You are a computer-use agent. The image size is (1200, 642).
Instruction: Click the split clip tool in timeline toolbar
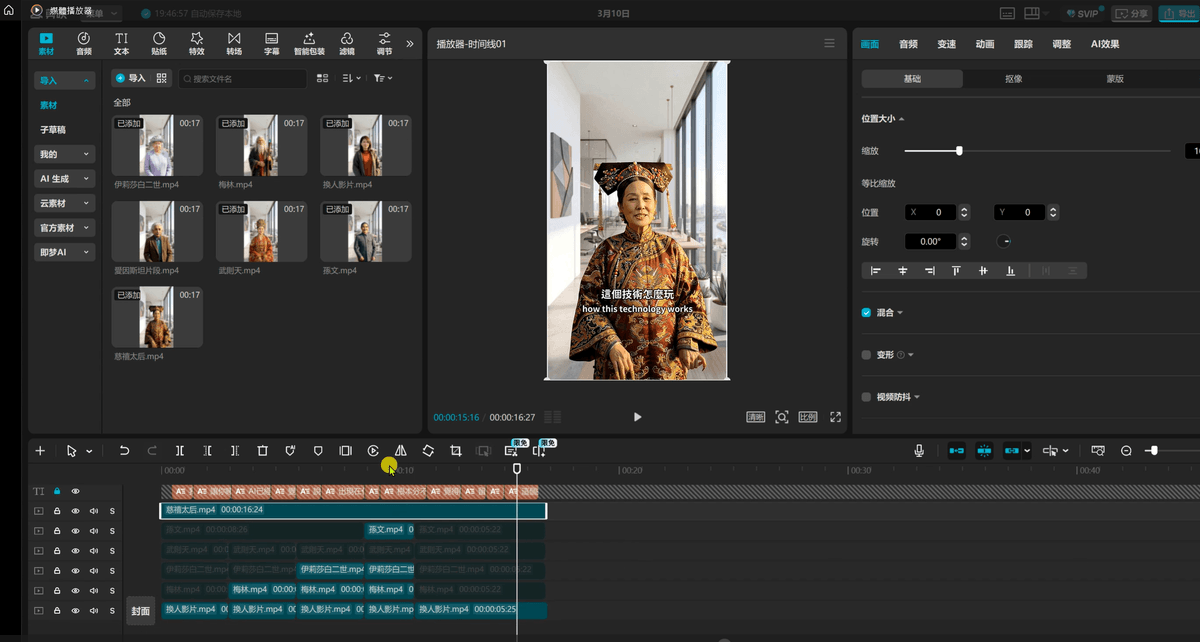tap(180, 451)
